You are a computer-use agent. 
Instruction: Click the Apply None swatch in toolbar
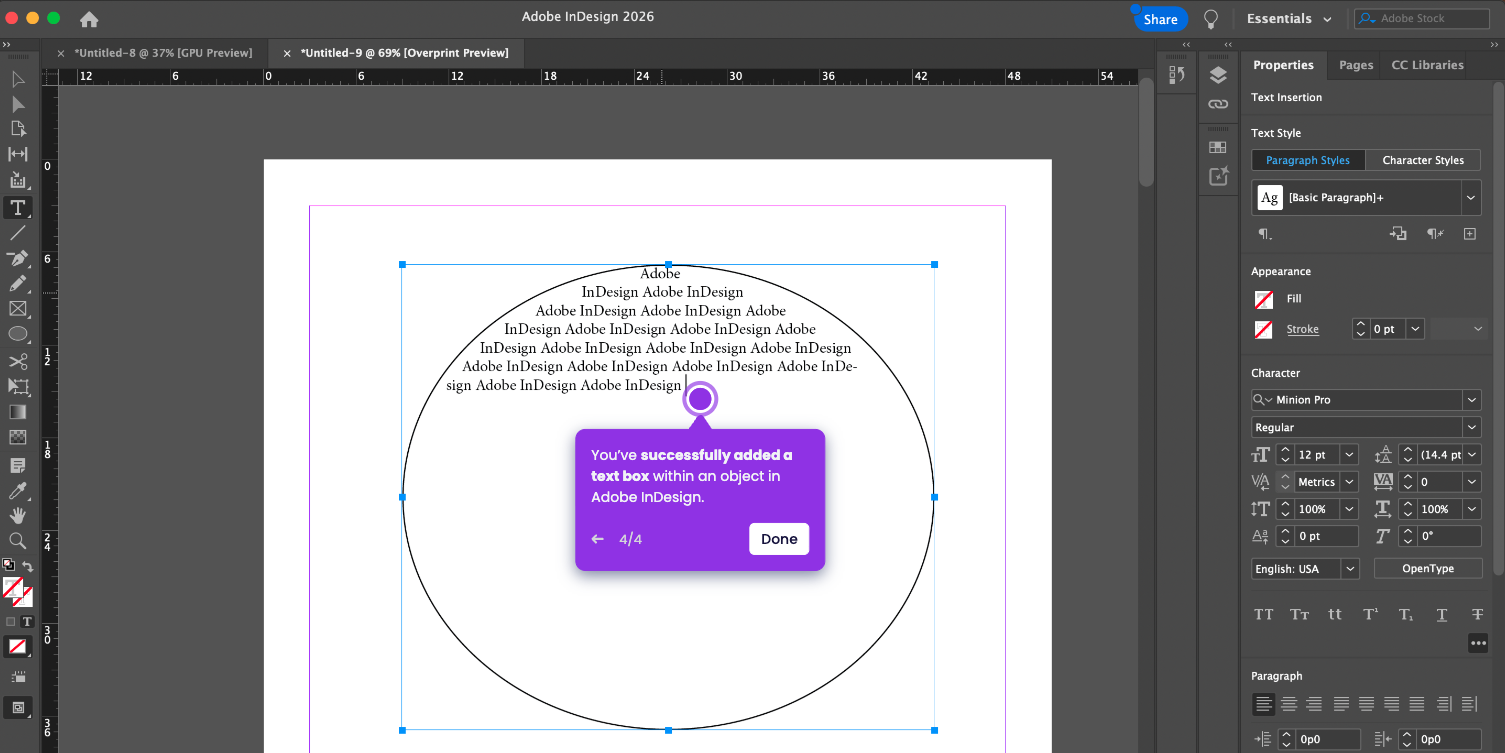click(17, 647)
